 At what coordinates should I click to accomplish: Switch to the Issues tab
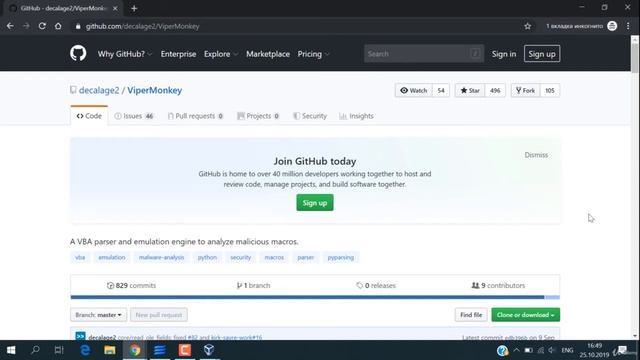[x=134, y=116]
